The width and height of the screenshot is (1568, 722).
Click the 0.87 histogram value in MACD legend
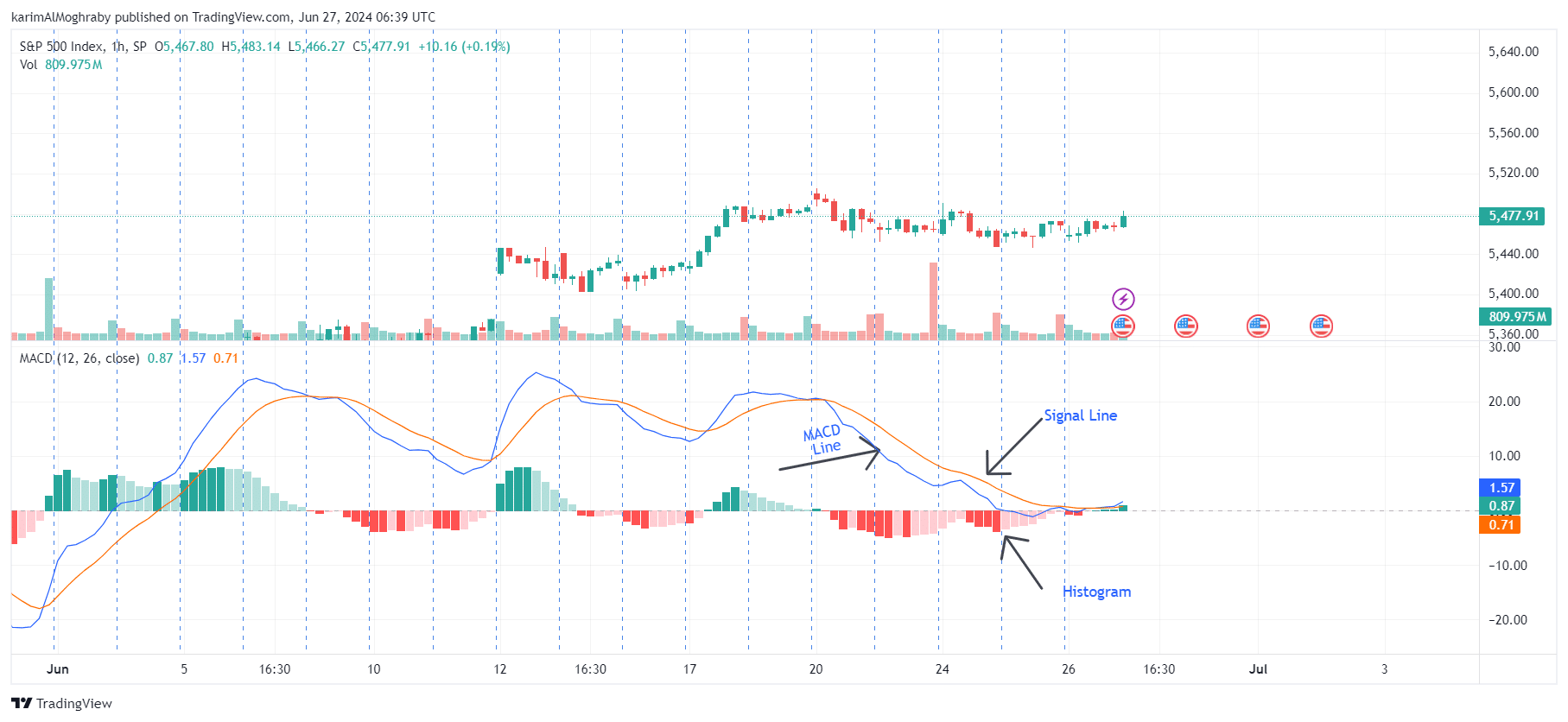pyautogui.click(x=160, y=358)
